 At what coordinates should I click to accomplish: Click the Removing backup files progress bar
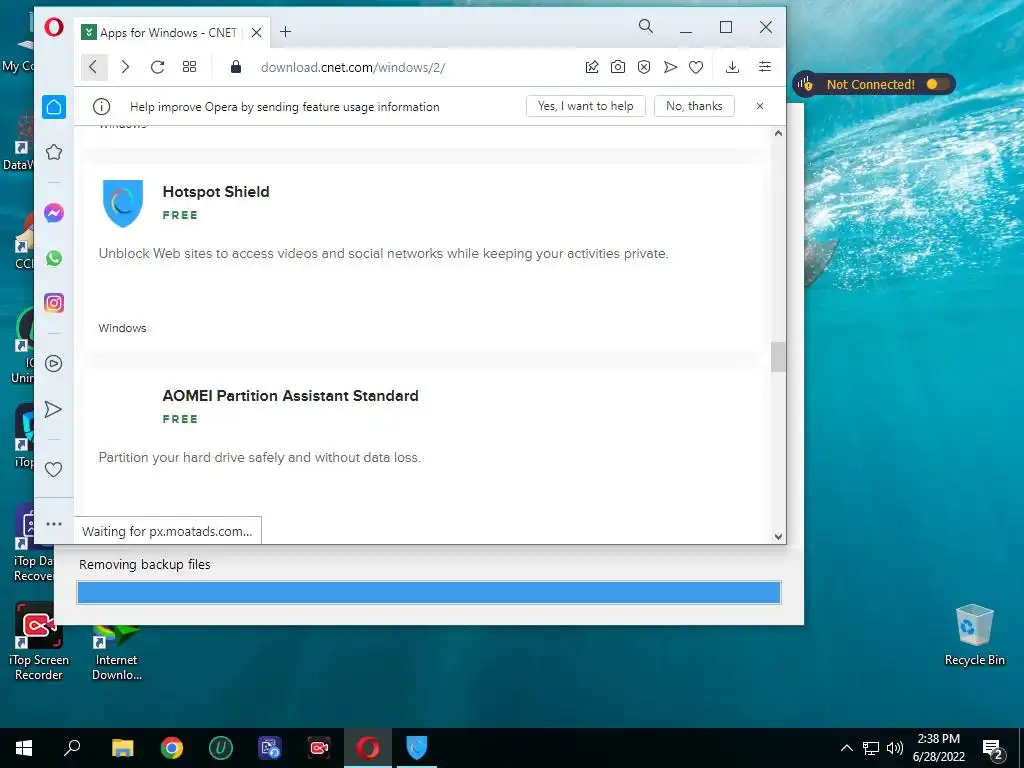[429, 592]
